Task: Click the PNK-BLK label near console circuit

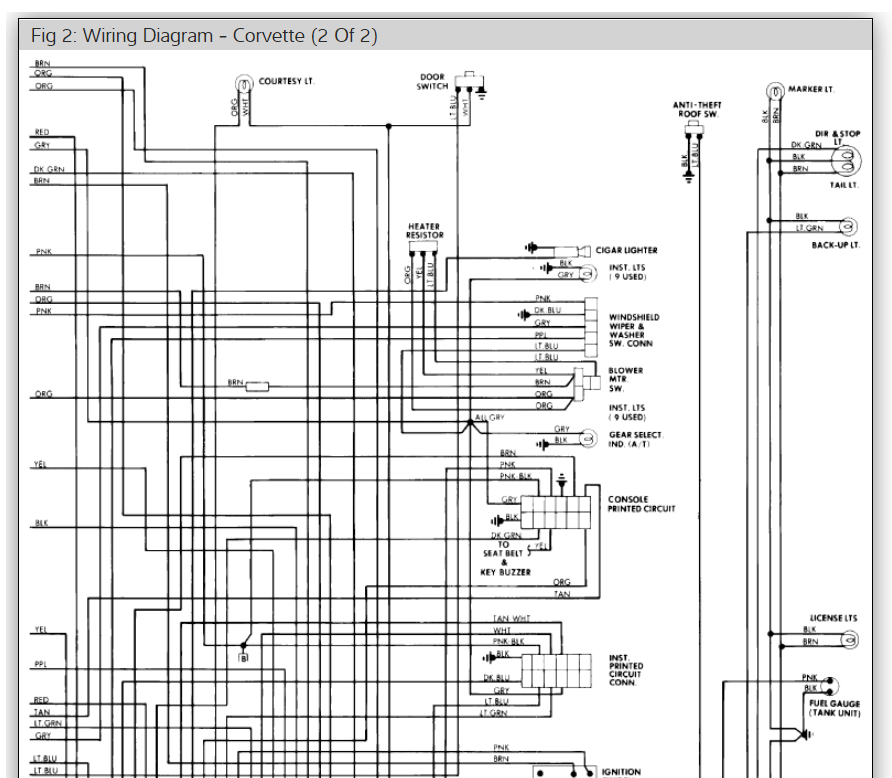Action: (x=515, y=476)
